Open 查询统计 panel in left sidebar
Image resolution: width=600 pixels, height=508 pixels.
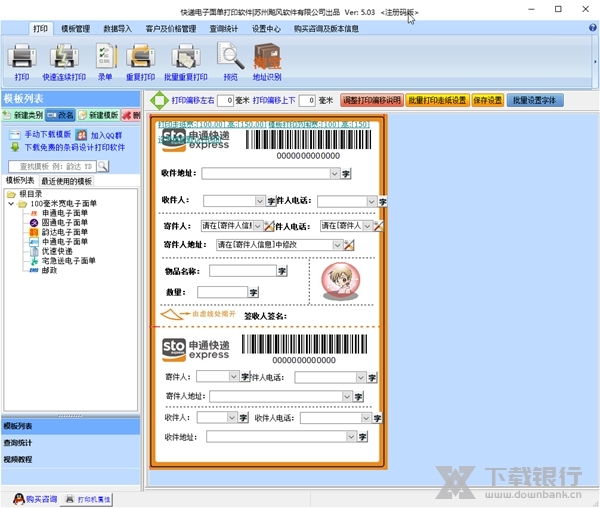pyautogui.click(x=71, y=443)
